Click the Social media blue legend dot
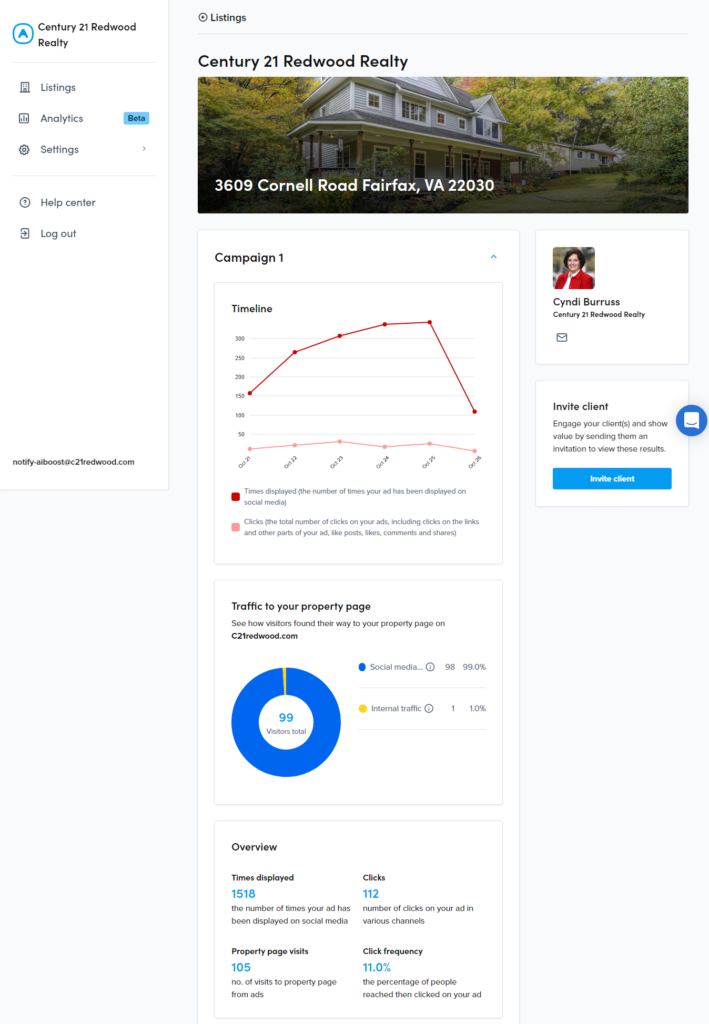The width and height of the screenshot is (709, 1024). click(x=362, y=667)
